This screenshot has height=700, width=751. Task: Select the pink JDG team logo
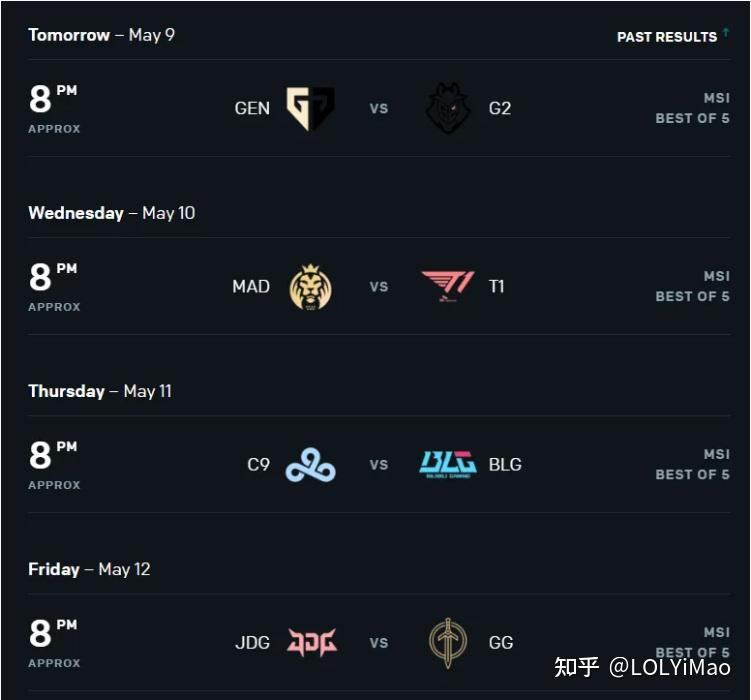(312, 642)
